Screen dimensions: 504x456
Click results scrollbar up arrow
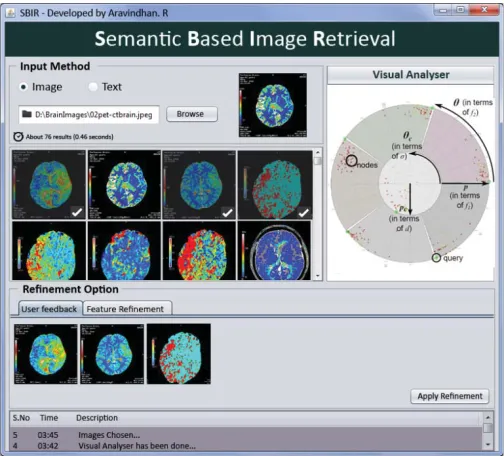318,152
